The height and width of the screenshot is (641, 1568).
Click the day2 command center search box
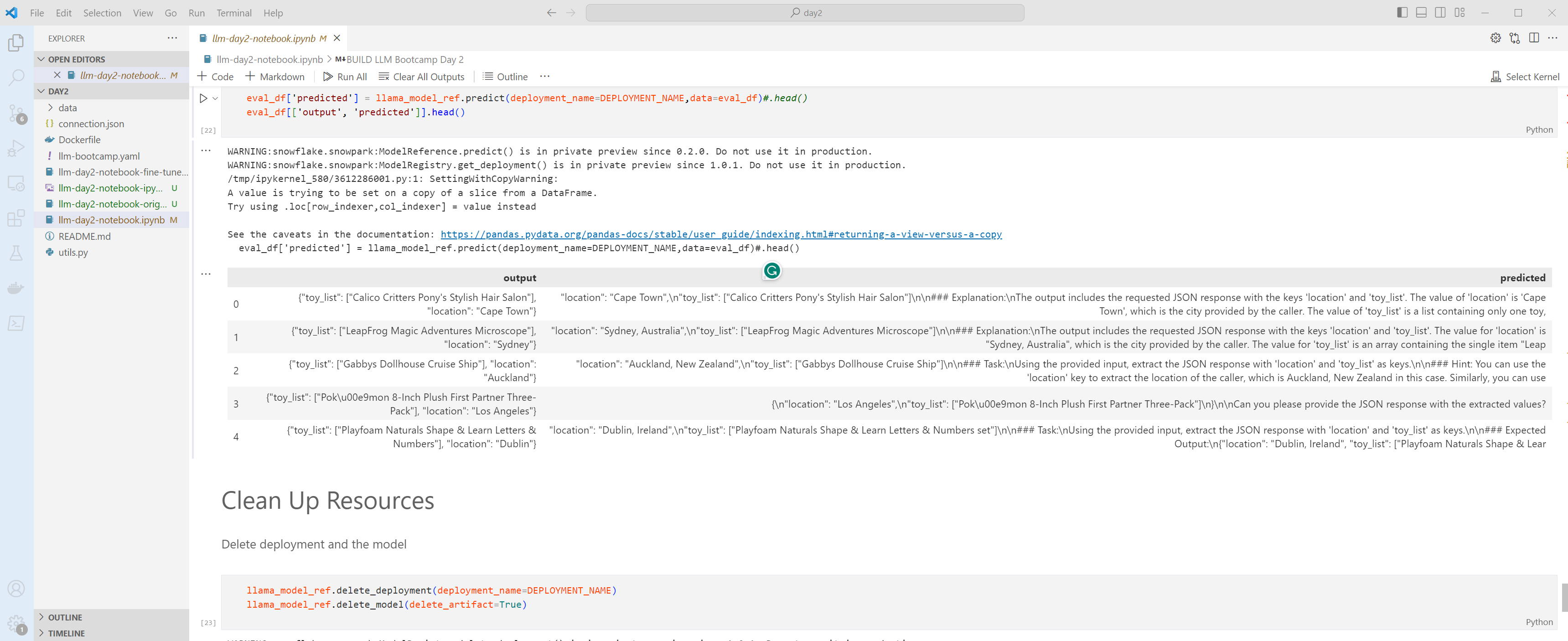click(805, 13)
